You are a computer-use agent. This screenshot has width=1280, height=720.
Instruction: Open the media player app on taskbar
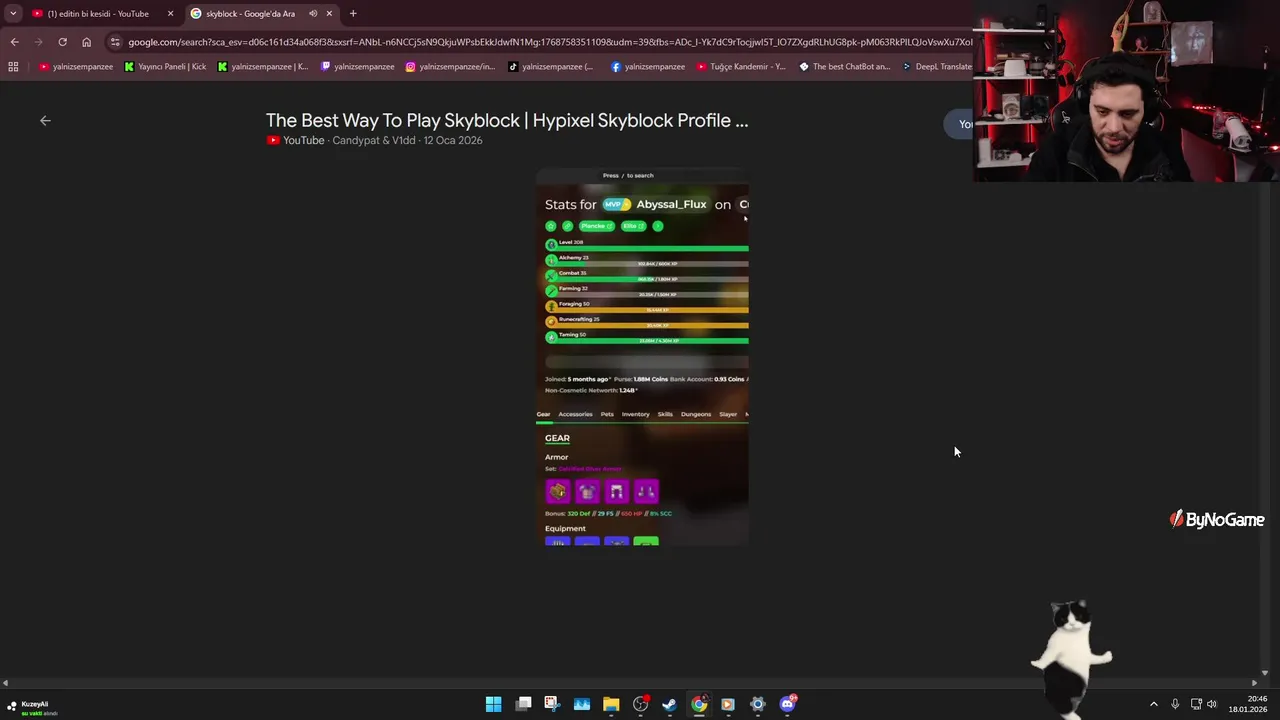click(728, 704)
